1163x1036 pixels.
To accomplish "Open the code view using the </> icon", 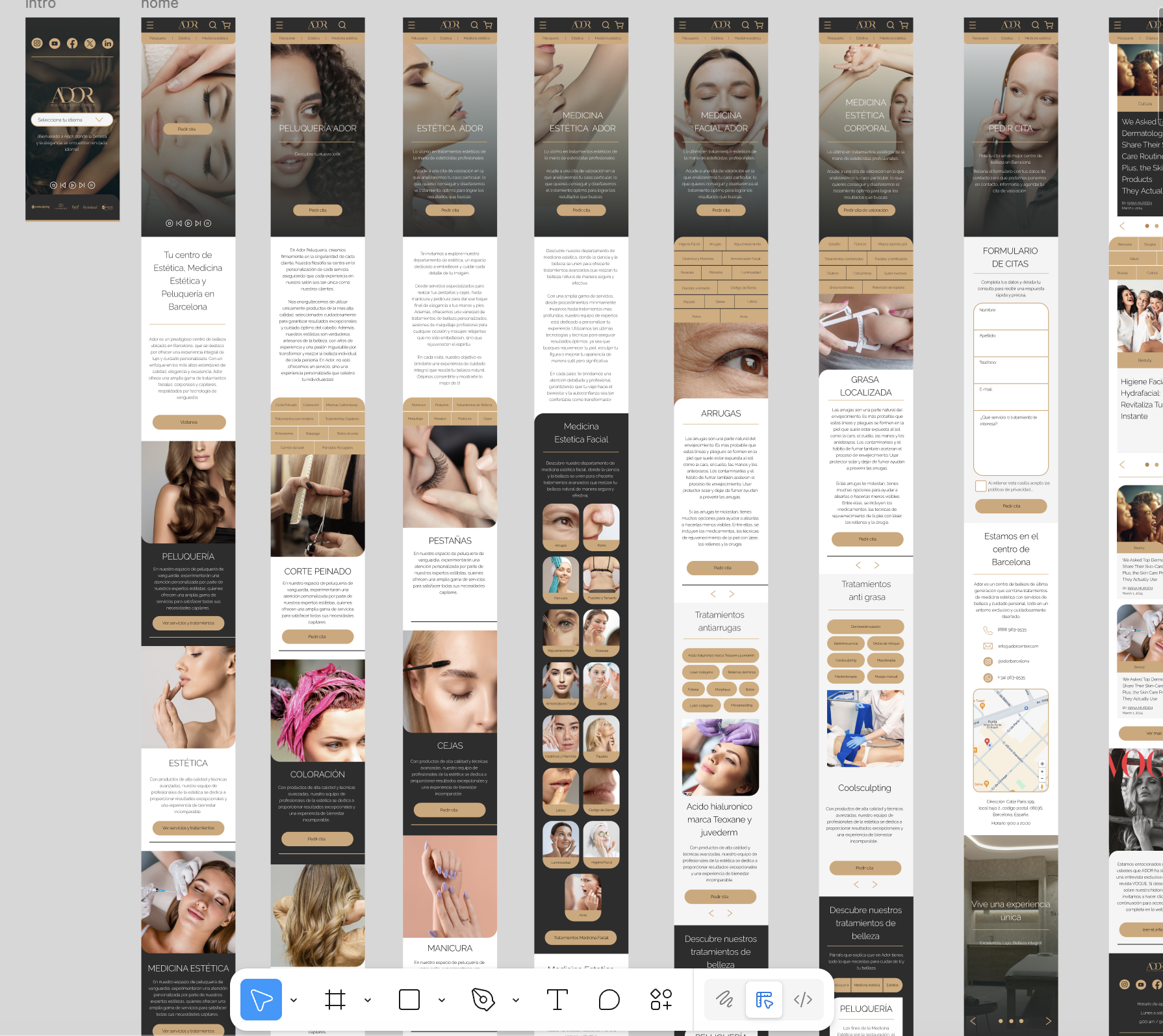I will coord(804,1000).
